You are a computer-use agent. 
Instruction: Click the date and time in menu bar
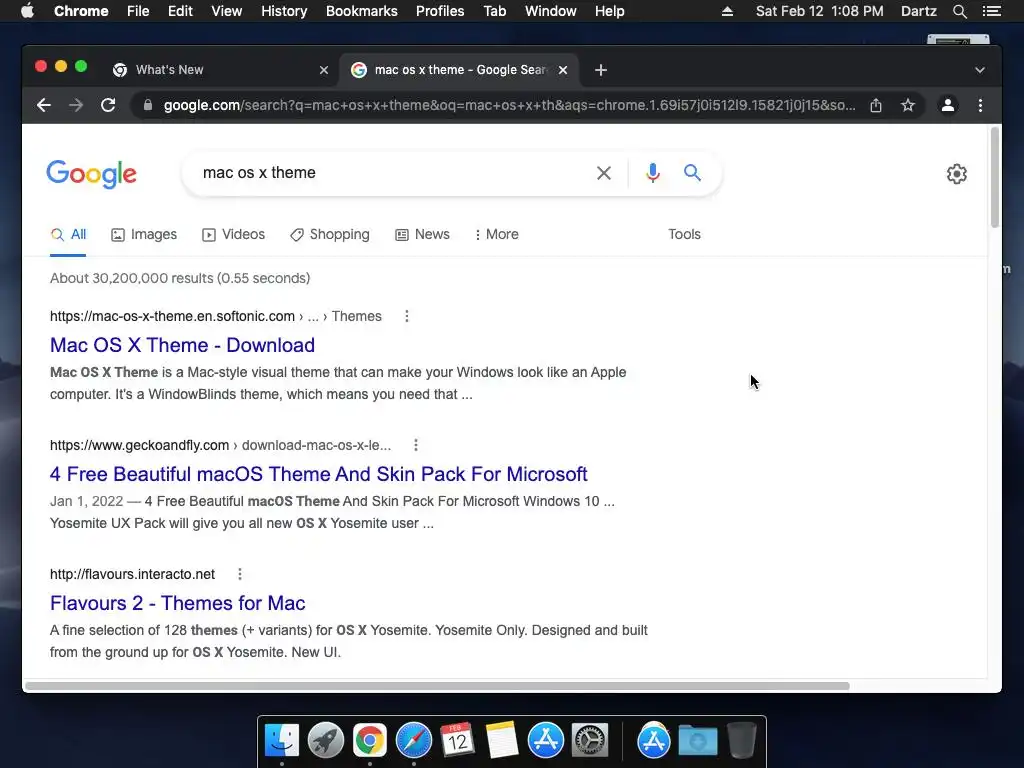click(x=819, y=11)
